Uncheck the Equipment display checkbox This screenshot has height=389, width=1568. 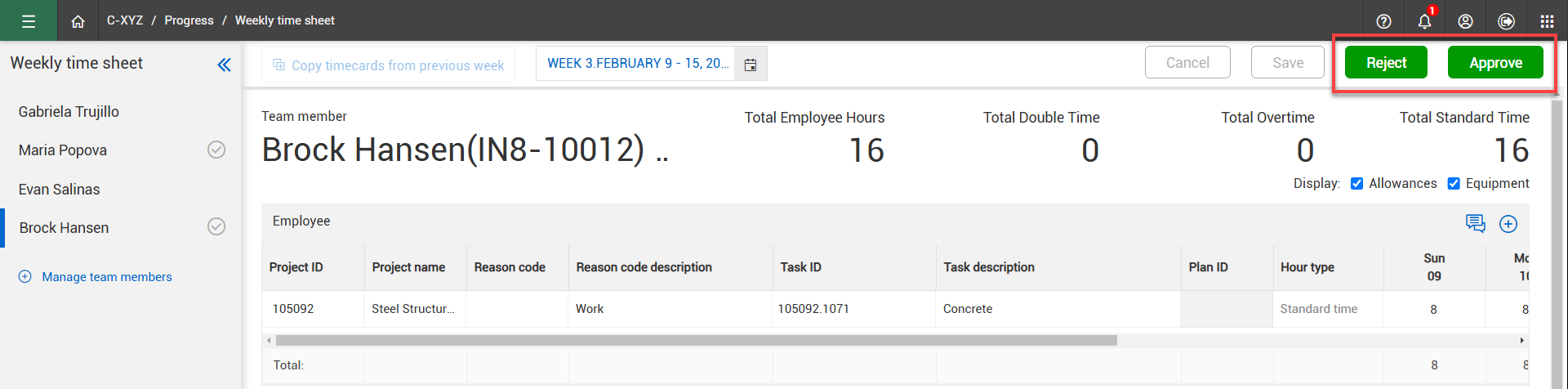(1454, 184)
